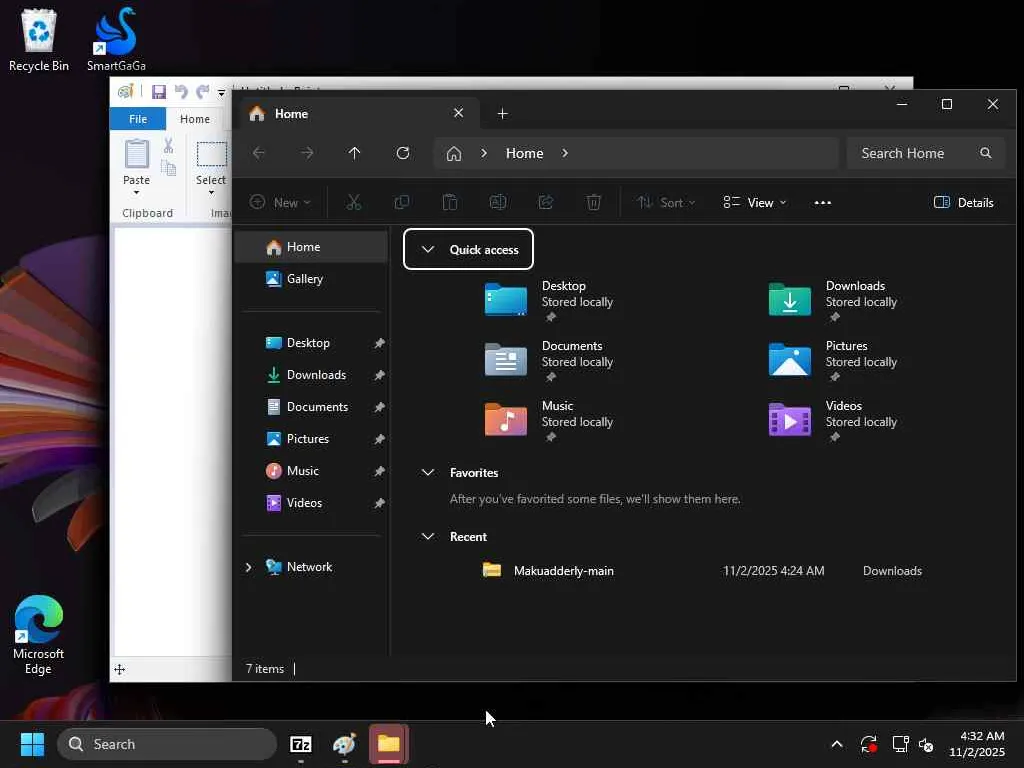
Task: Expand breadcrumb chevron after Home
Action: coord(565,153)
